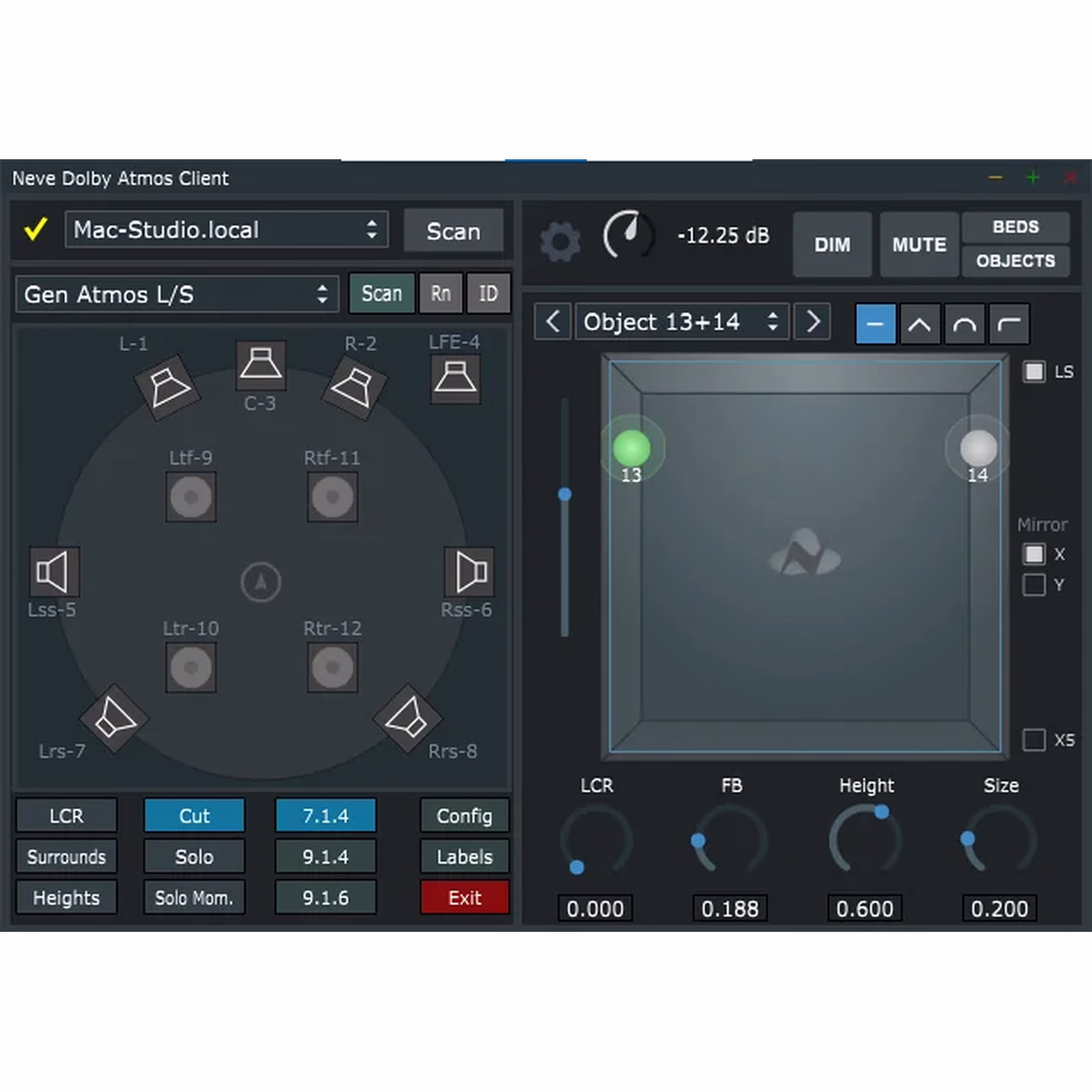Select the sphere elevation mode icon
This screenshot has width=1092, height=1092.
pos(965,324)
